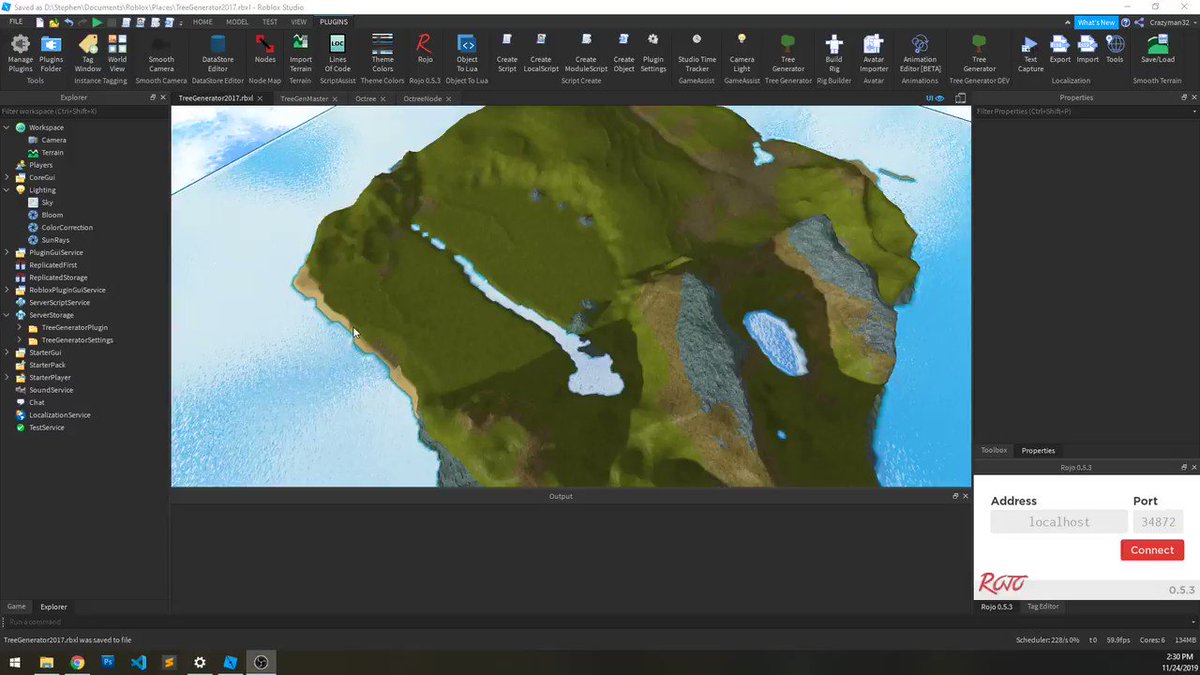Expand the StarterPlayer node
Viewport: 1200px width, 675px height.
tap(7, 378)
